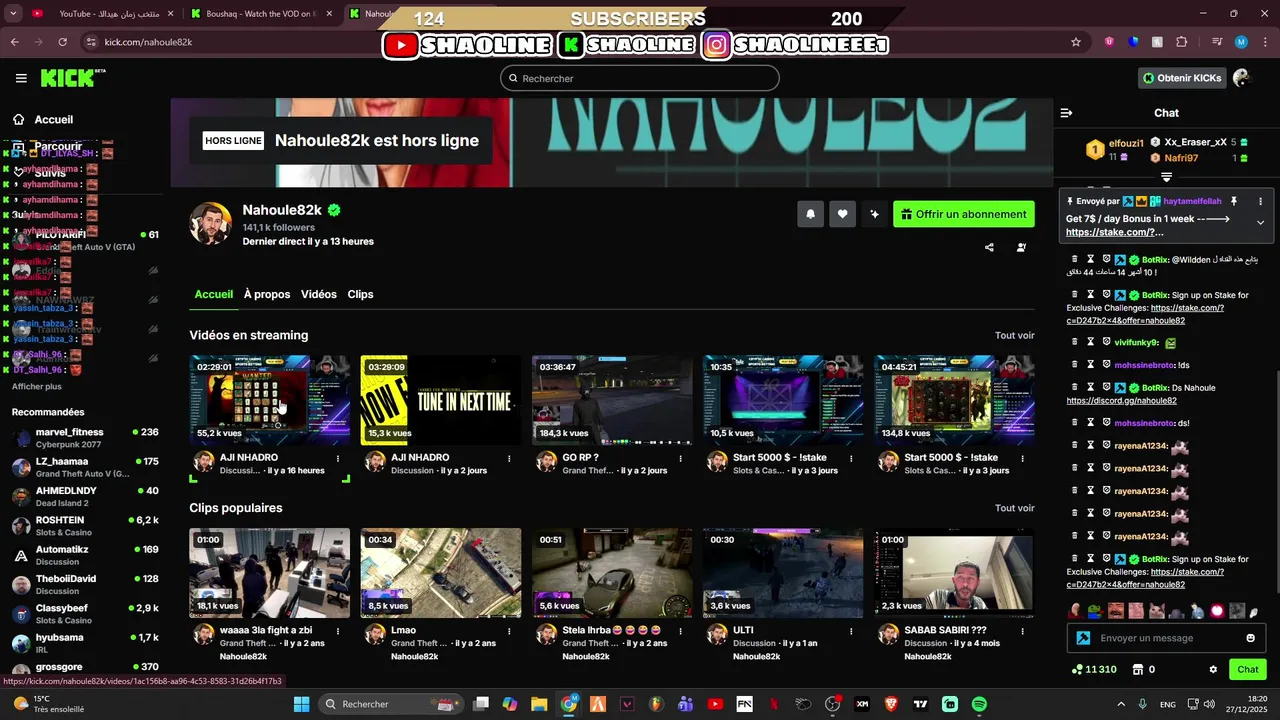Open the Stela lhrba clip thumbnail
The width and height of the screenshot is (1280, 720).
(x=612, y=573)
